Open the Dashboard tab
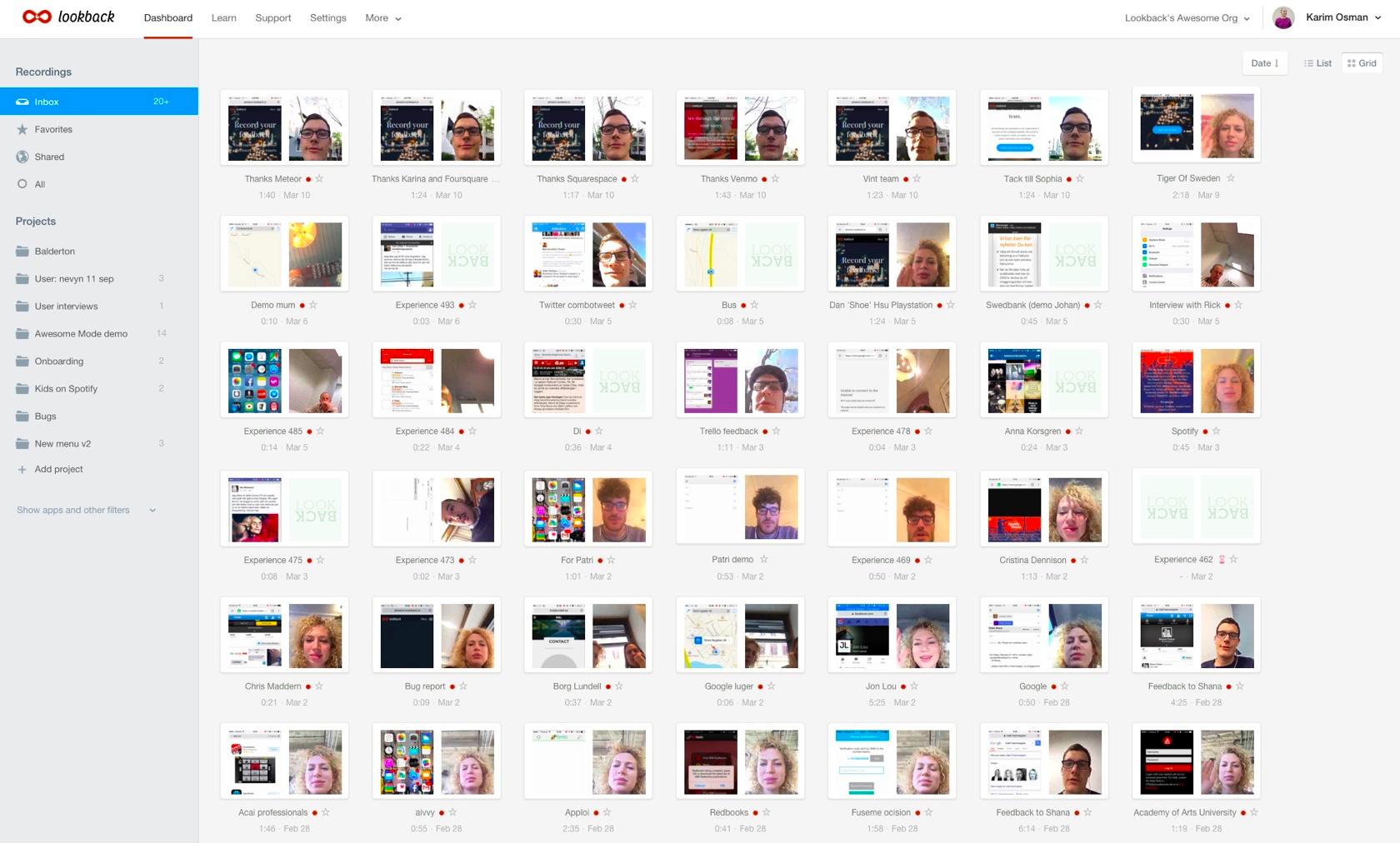 (168, 17)
